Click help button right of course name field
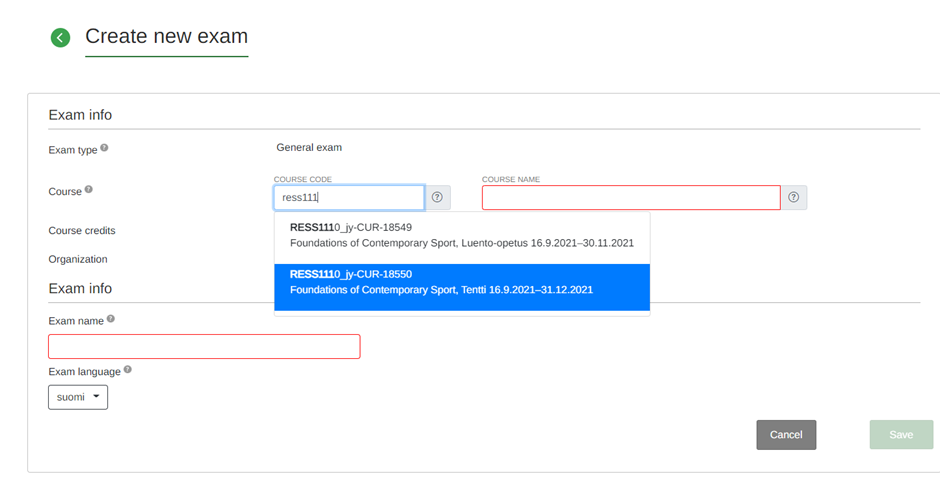The image size is (940, 485). pyautogui.click(x=793, y=198)
